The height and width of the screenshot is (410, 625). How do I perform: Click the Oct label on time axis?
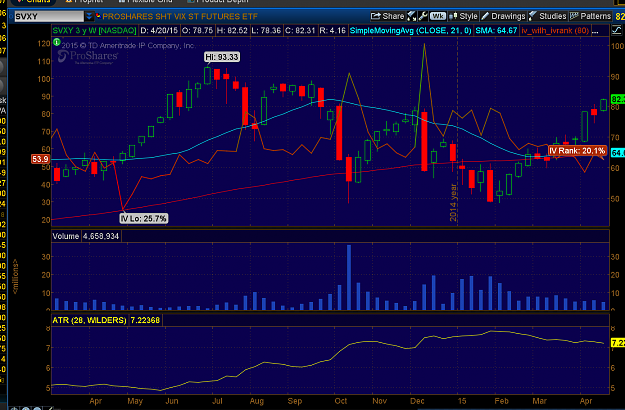coord(341,401)
